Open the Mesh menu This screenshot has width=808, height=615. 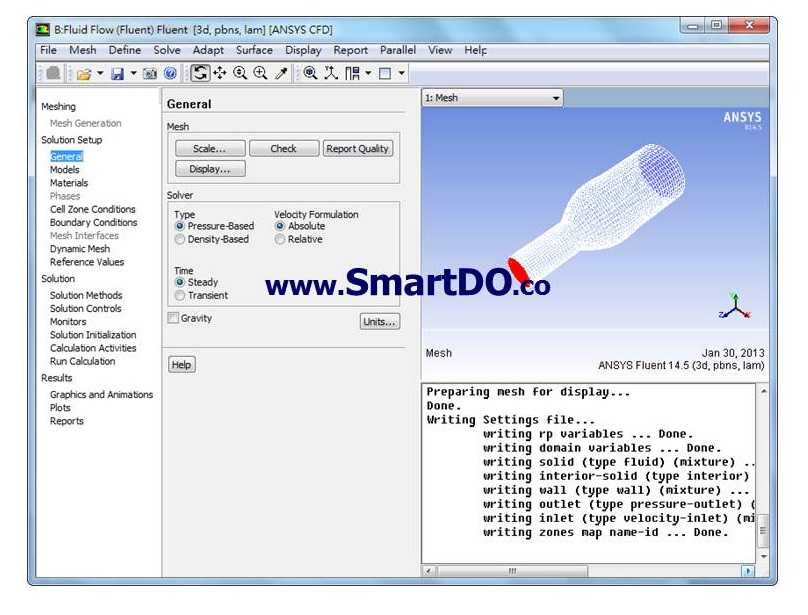[82, 50]
